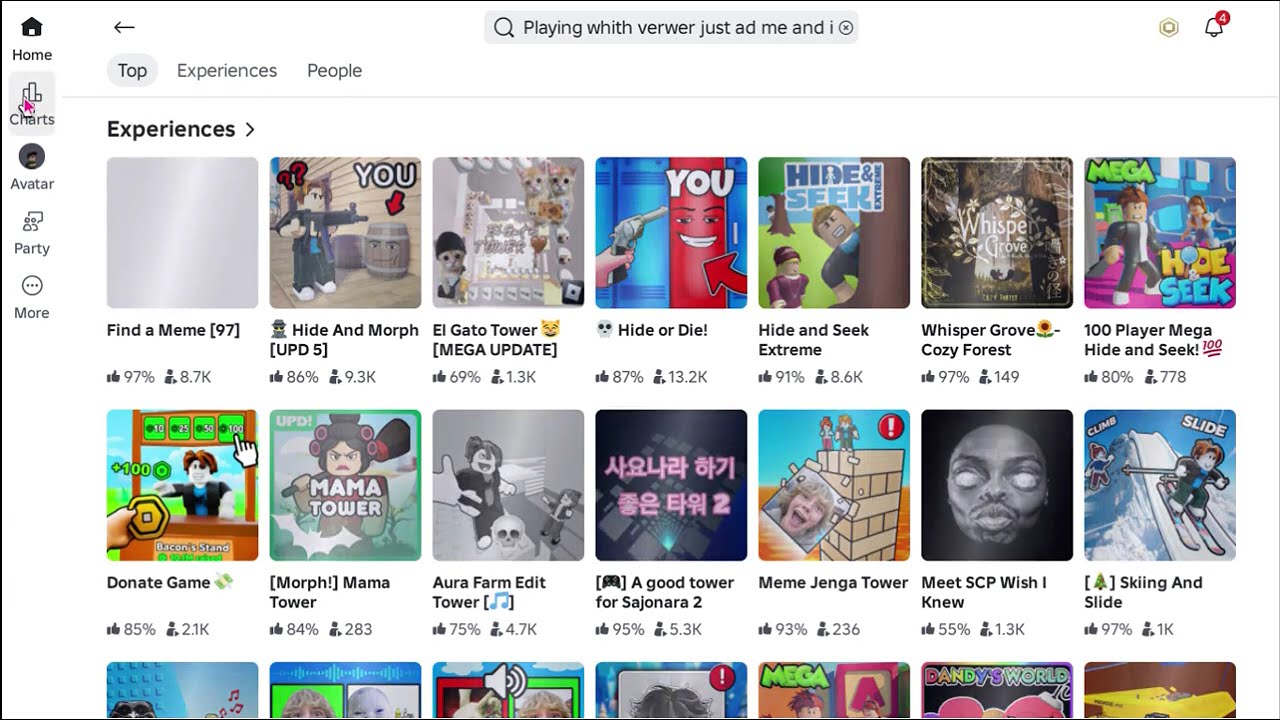The image size is (1280, 720).
Task: Open A good tower for Sajonara 2 thumbnail
Action: point(671,485)
